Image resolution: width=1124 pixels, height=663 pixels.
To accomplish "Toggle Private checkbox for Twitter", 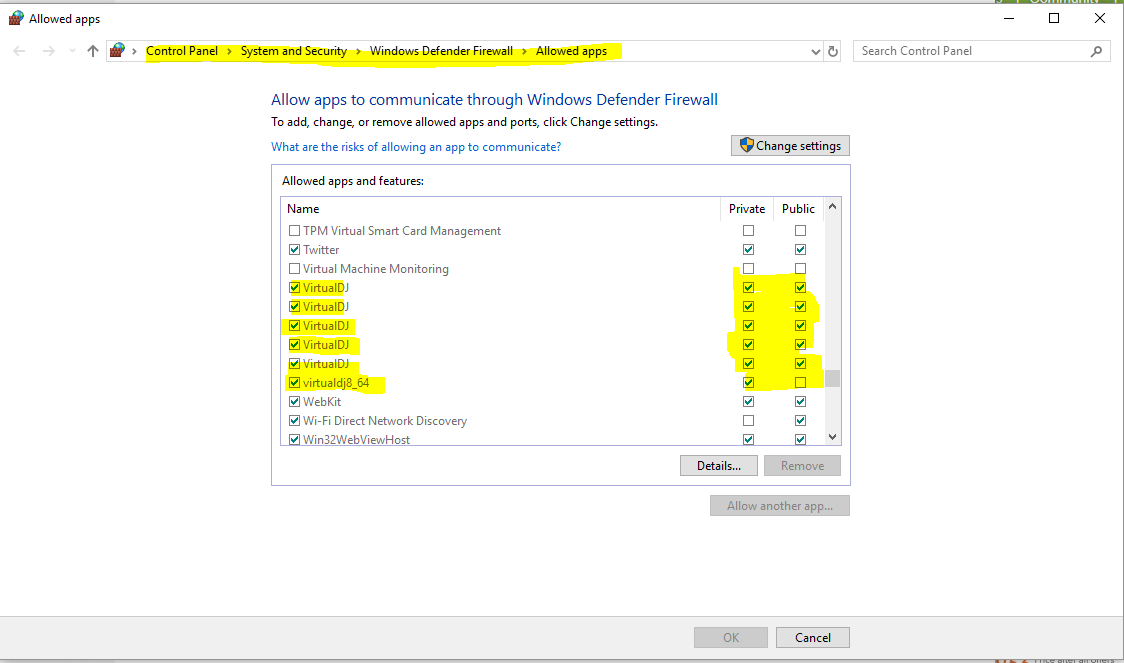I will click(748, 249).
